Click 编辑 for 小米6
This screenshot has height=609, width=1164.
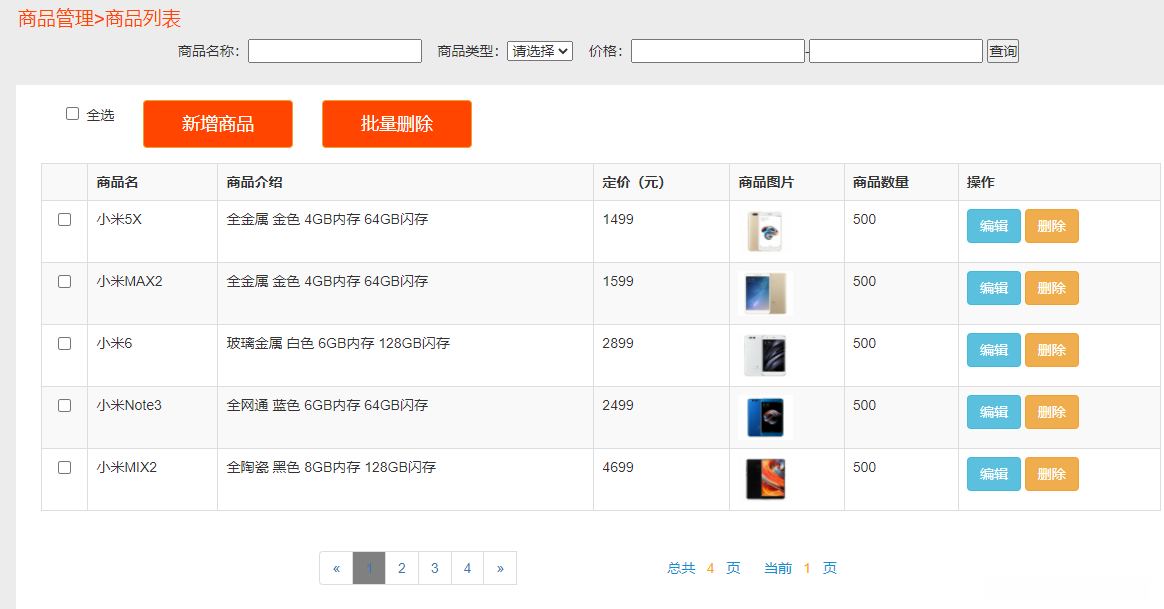(x=993, y=350)
